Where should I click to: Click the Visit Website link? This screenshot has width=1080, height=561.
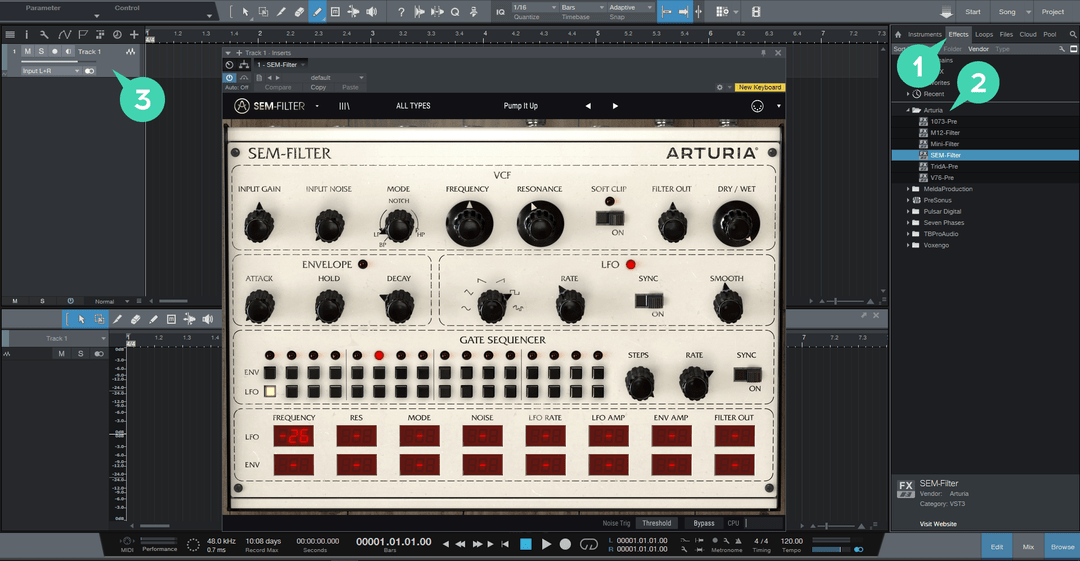tap(938, 524)
